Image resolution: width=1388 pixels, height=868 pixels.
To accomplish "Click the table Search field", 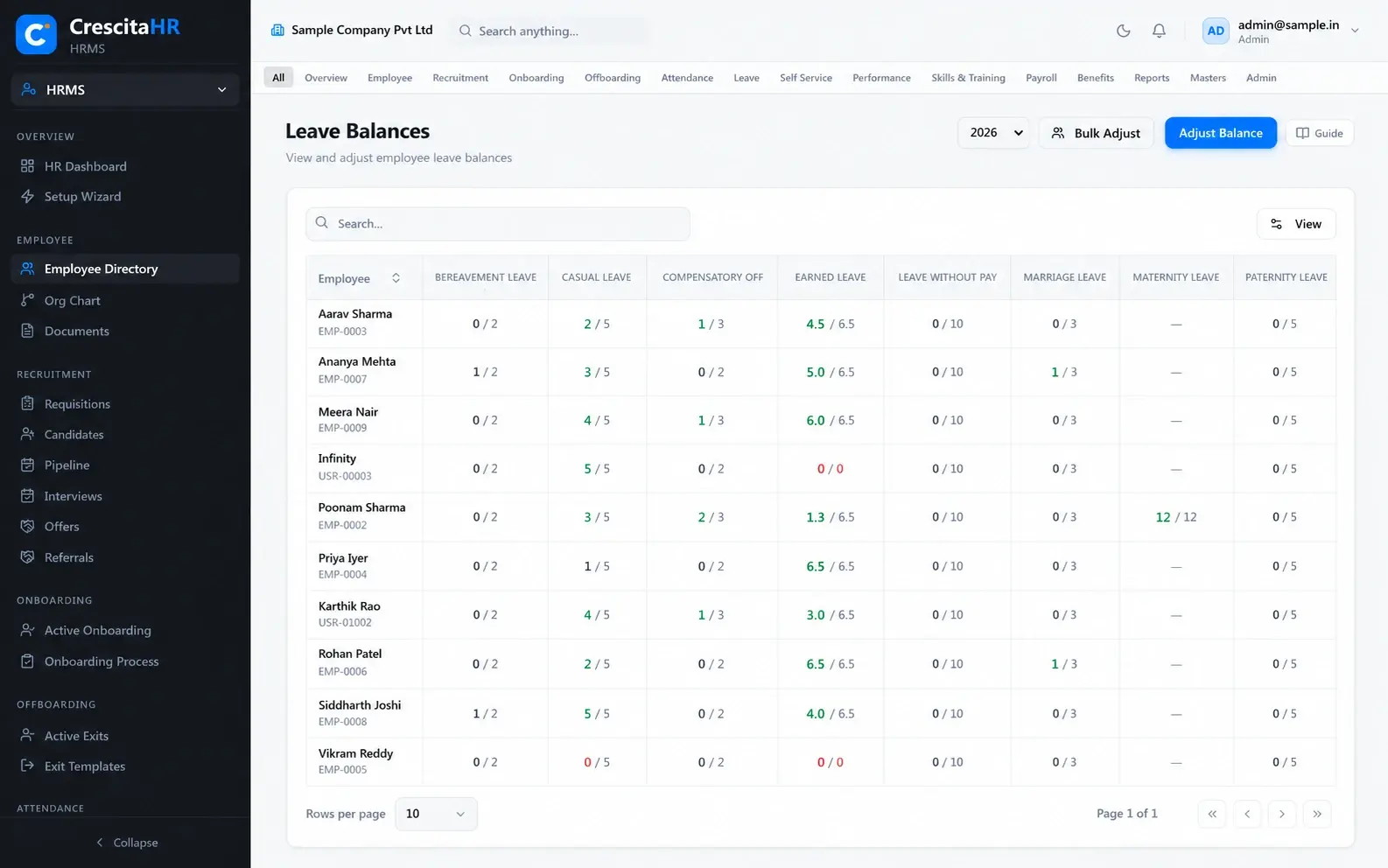I will [498, 224].
